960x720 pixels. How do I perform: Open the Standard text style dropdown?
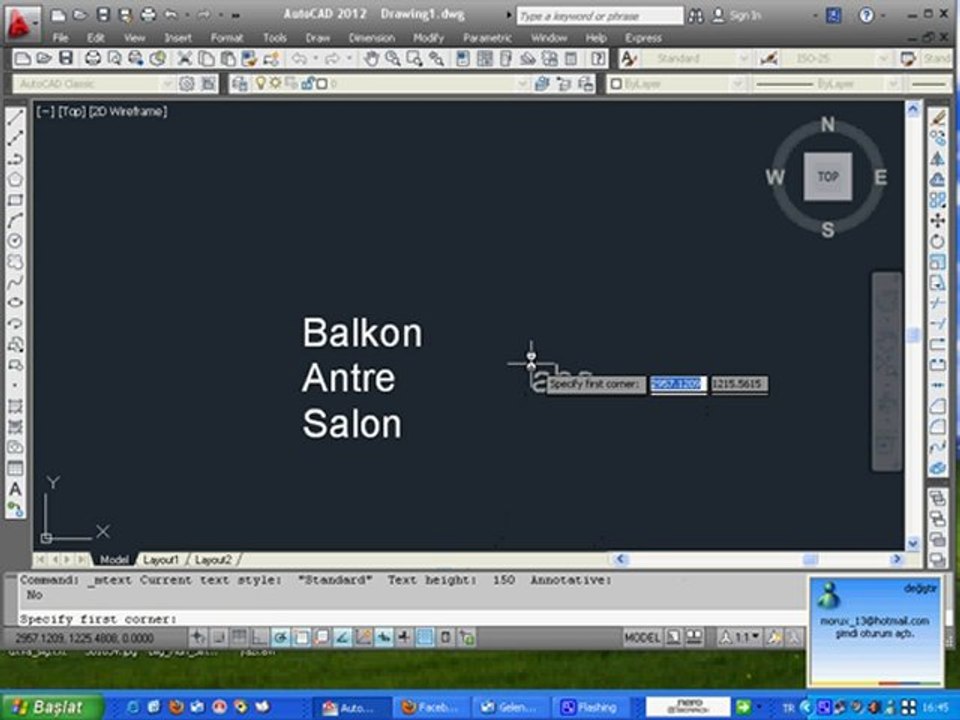(x=744, y=59)
